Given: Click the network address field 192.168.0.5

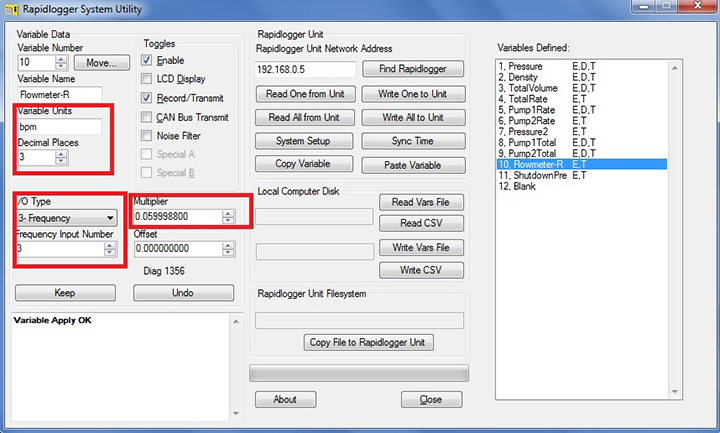Looking at the screenshot, I should (x=305, y=69).
